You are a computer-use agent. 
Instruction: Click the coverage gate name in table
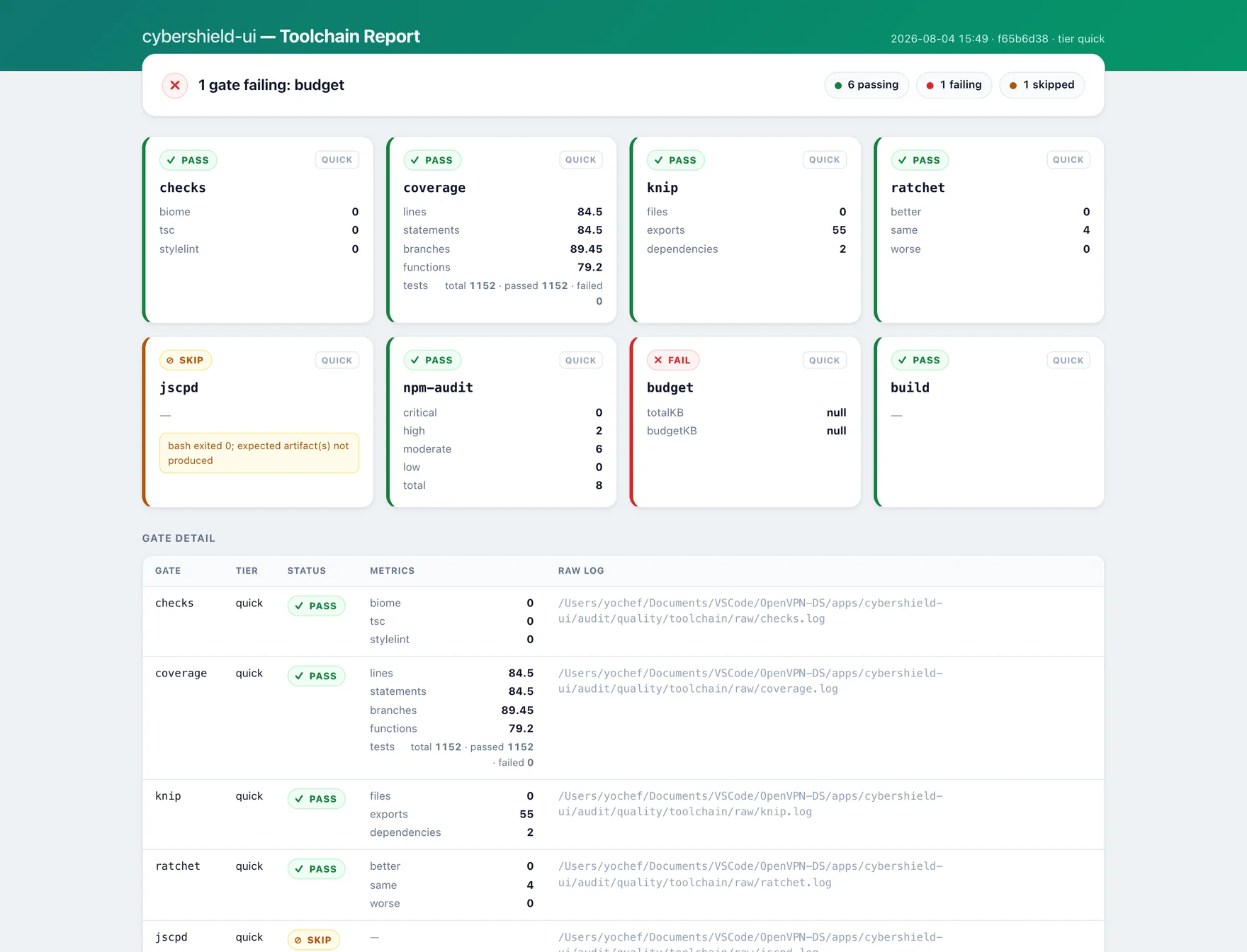[181, 674]
